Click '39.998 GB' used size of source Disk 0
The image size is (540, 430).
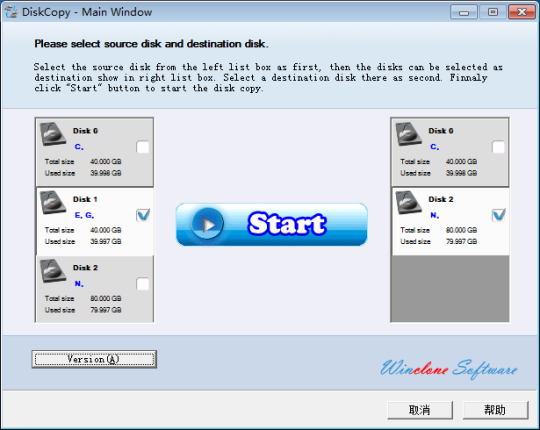[x=106, y=173]
